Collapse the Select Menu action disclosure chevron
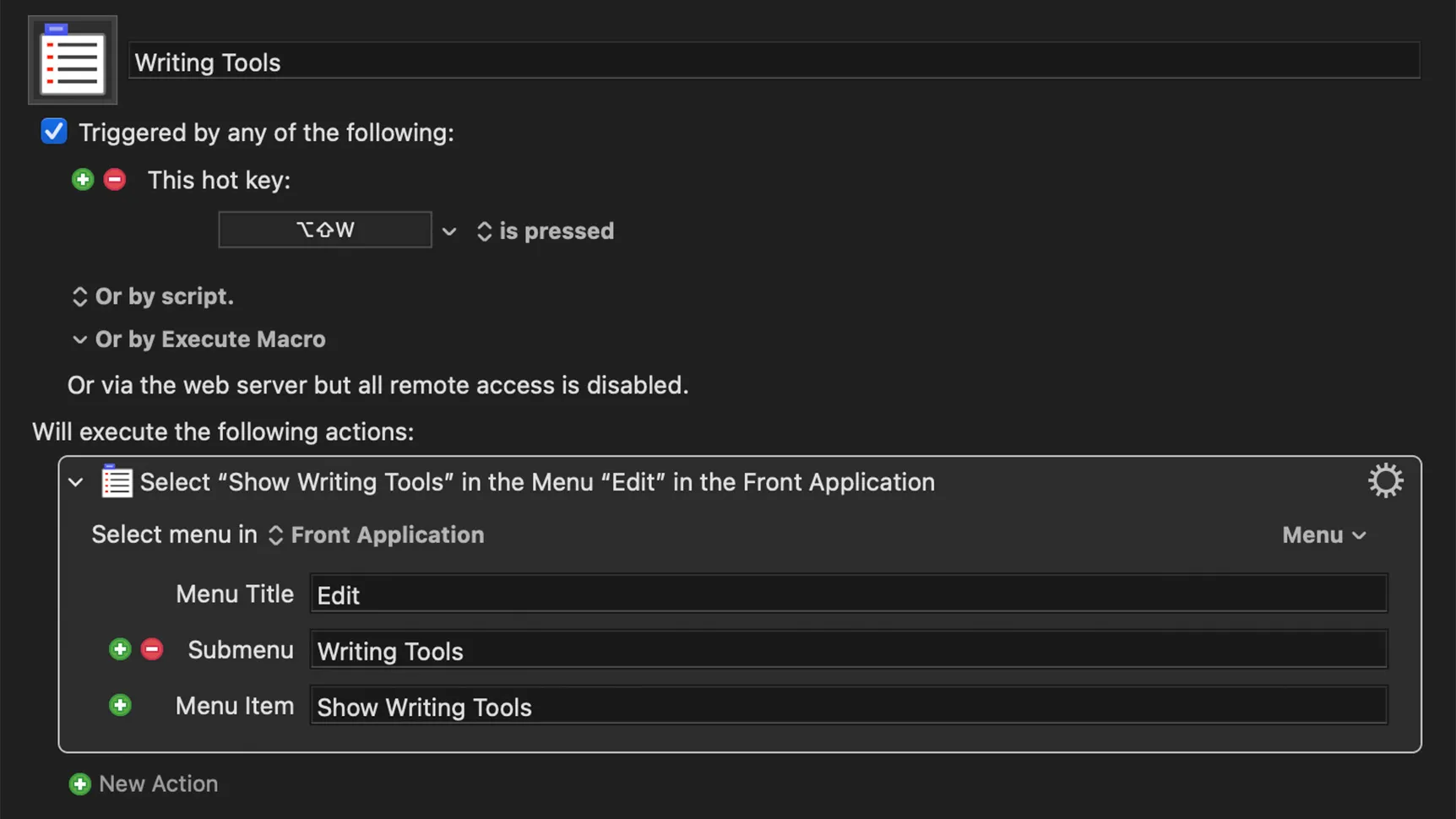 pos(76,482)
